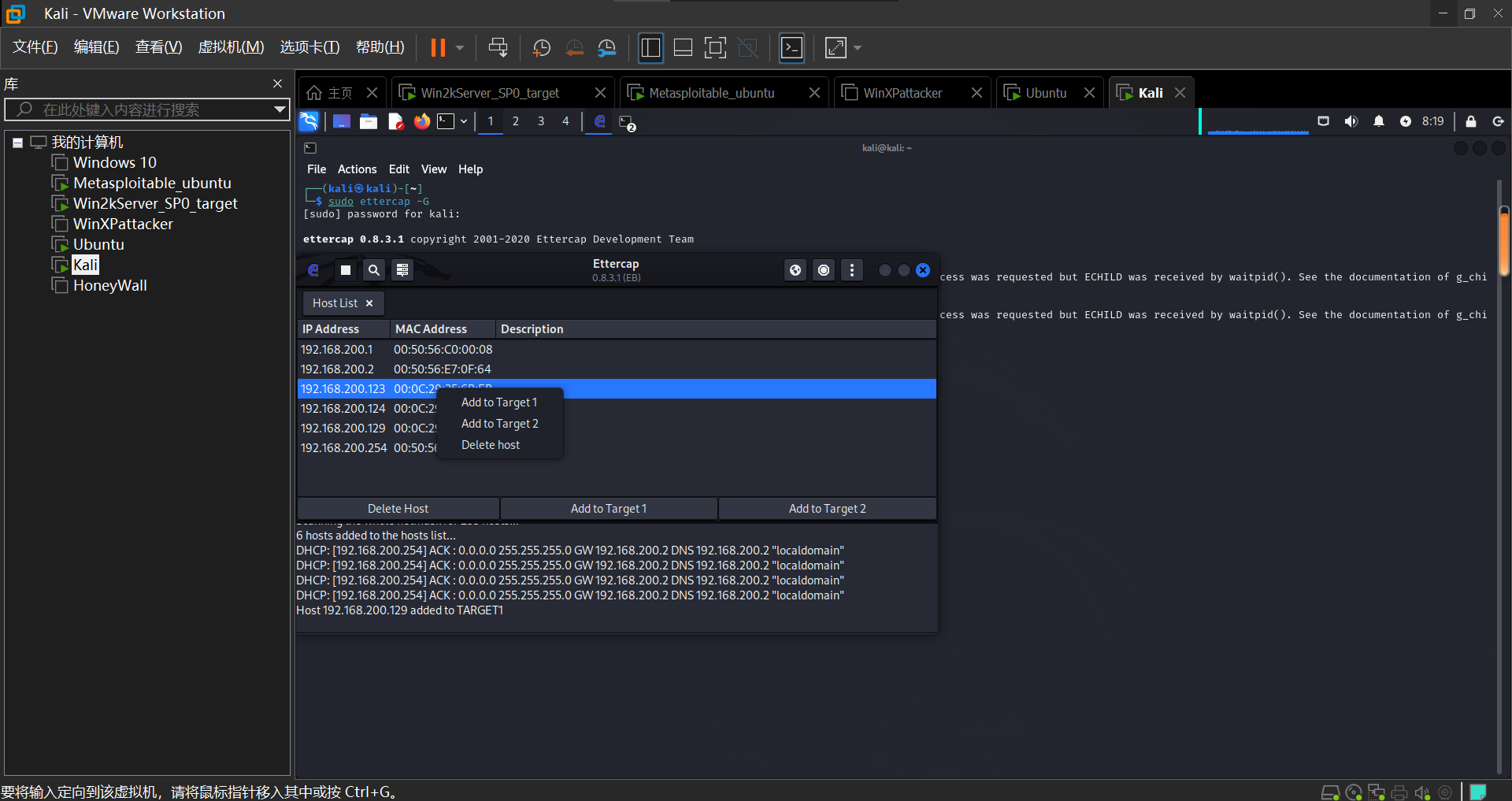Viewport: 1512px width, 801px height.
Task: Switch to Metasploitable_ubuntu VM tab
Action: click(x=712, y=93)
